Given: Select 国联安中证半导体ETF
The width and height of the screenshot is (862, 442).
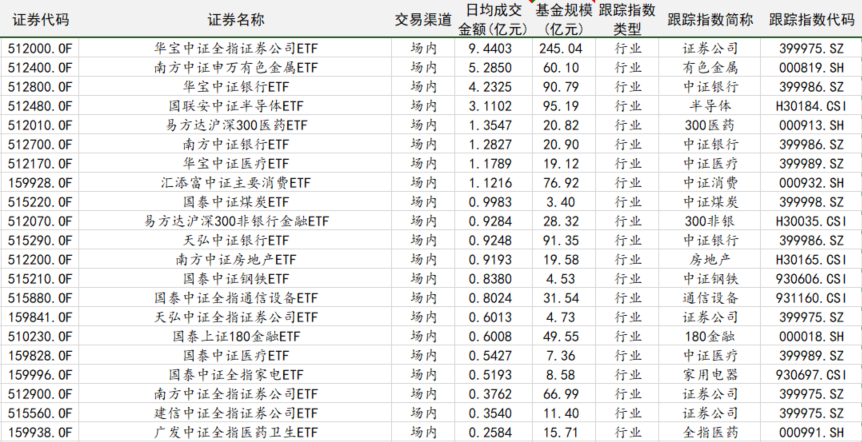Looking at the screenshot, I should pos(236,106).
